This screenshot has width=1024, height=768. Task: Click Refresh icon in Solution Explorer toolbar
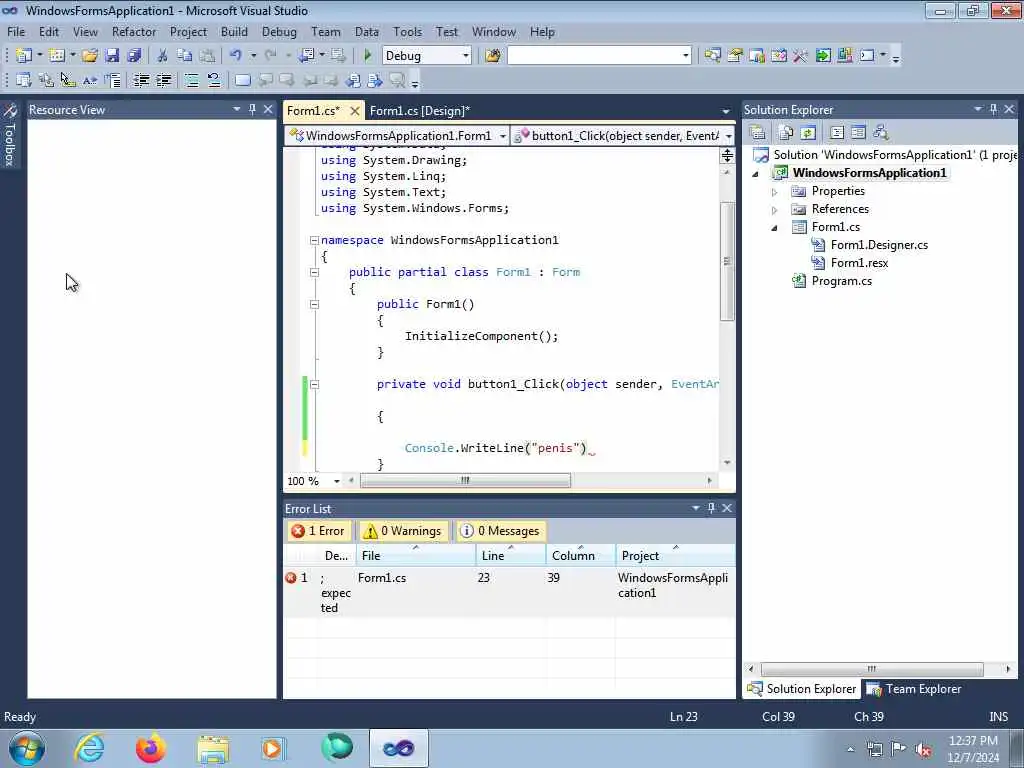click(808, 133)
